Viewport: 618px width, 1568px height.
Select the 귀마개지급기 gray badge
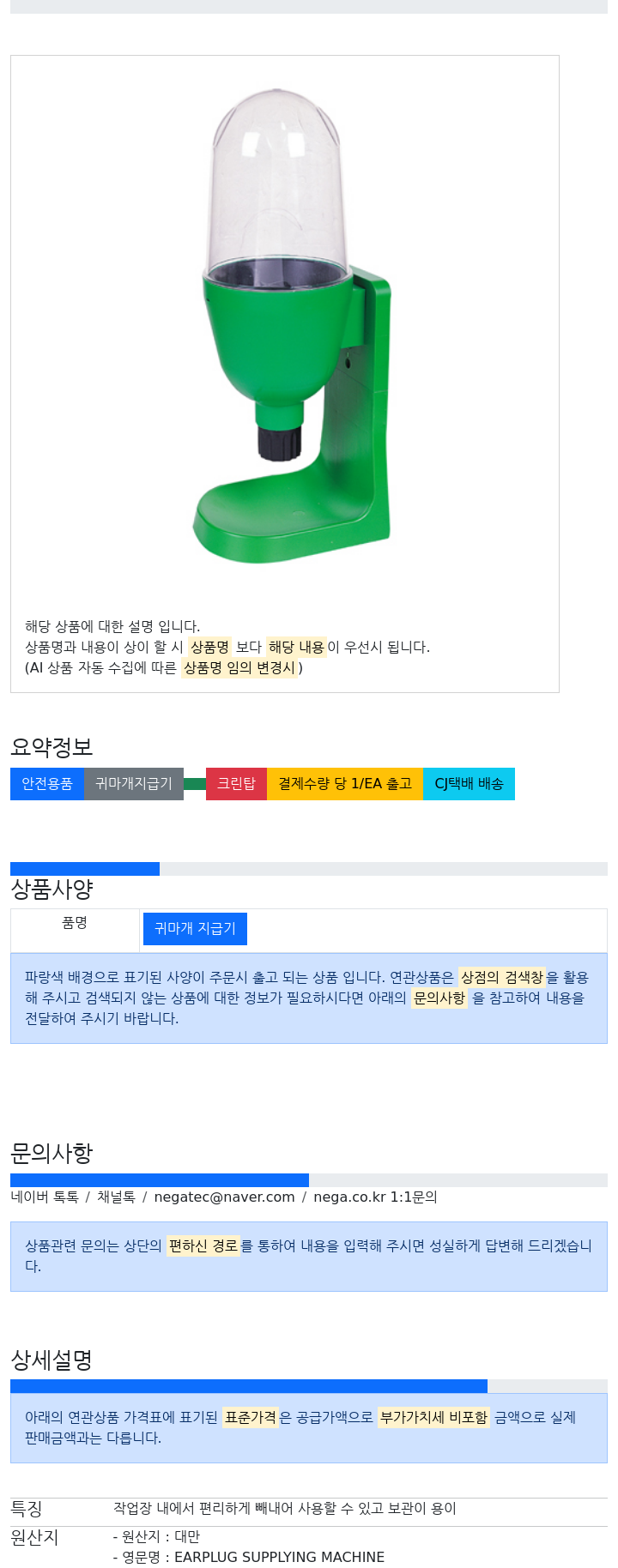[x=134, y=784]
